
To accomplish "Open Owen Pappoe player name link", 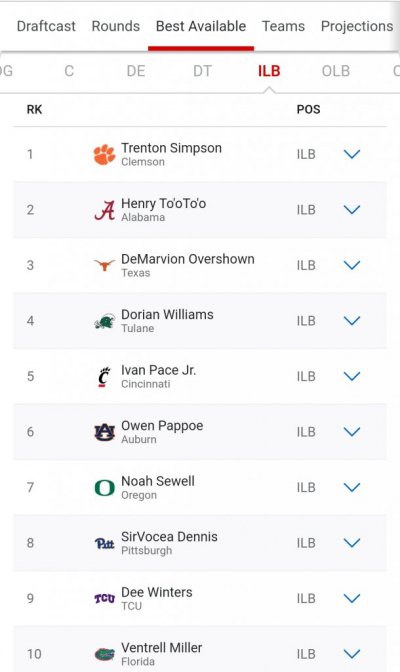I will click(x=162, y=426).
